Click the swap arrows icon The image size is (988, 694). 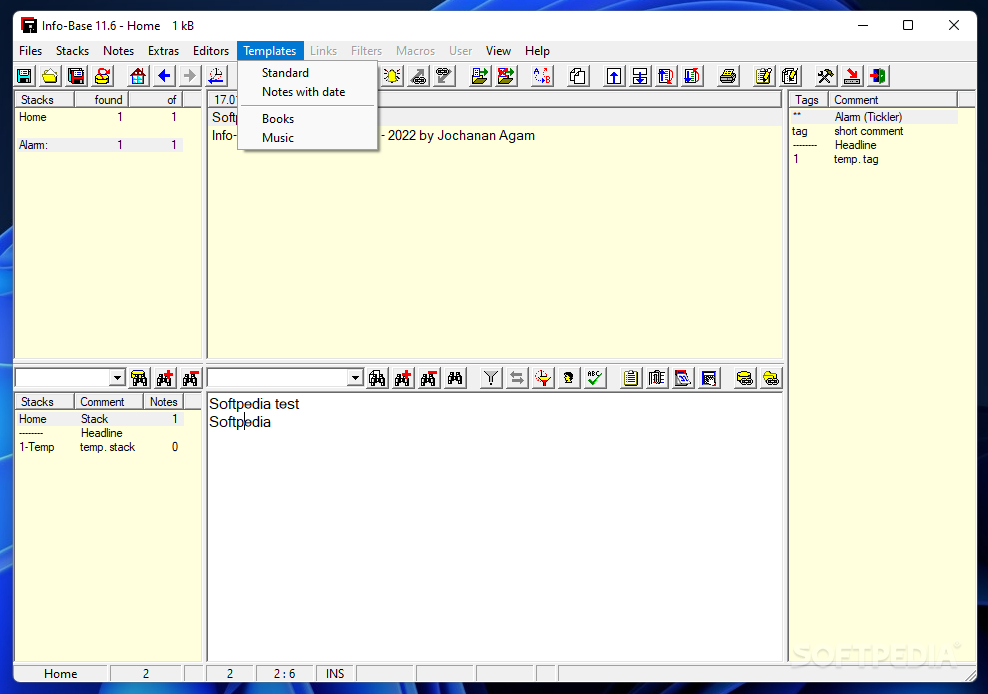point(517,378)
